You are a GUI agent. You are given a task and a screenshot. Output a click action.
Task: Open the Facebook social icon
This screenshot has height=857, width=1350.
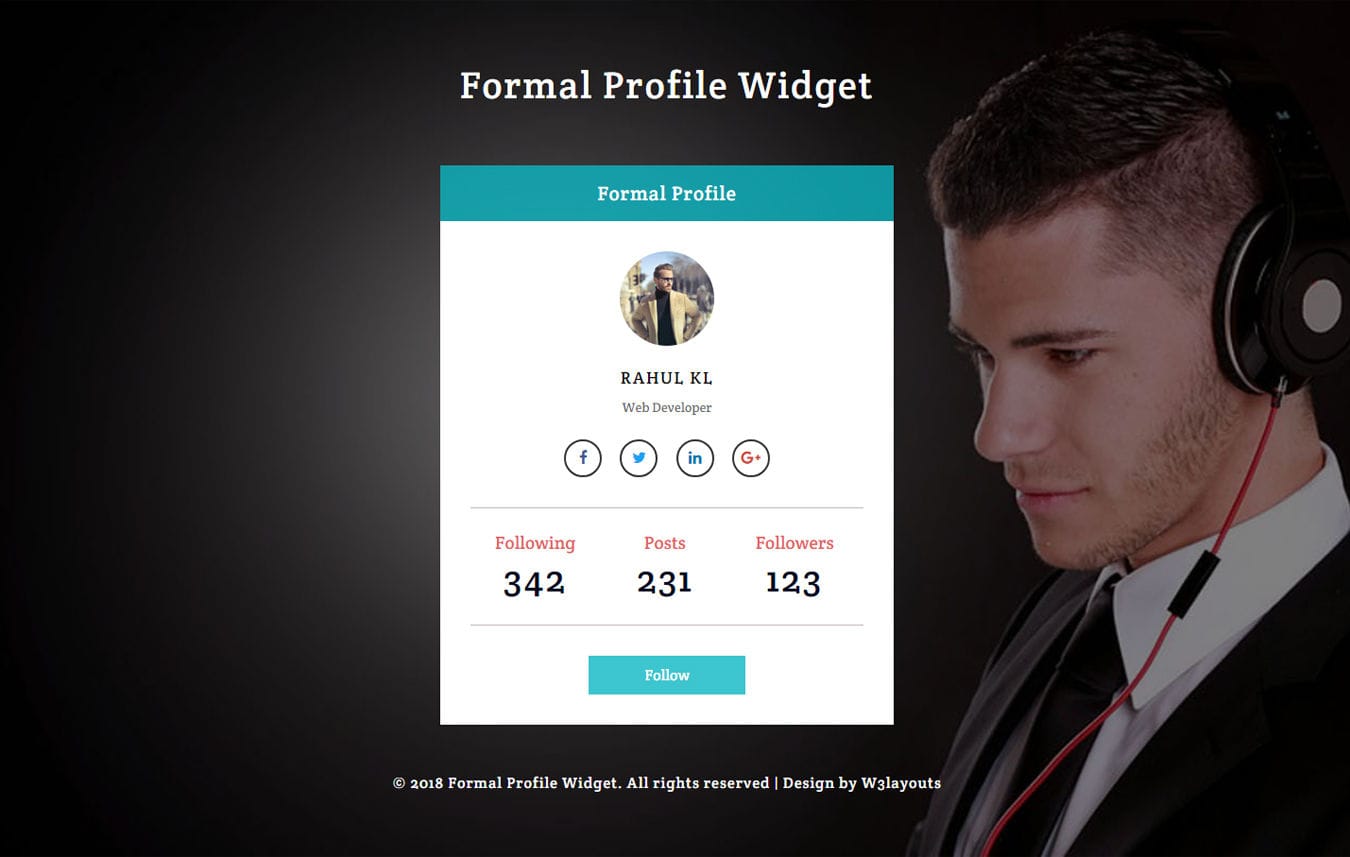(x=583, y=458)
